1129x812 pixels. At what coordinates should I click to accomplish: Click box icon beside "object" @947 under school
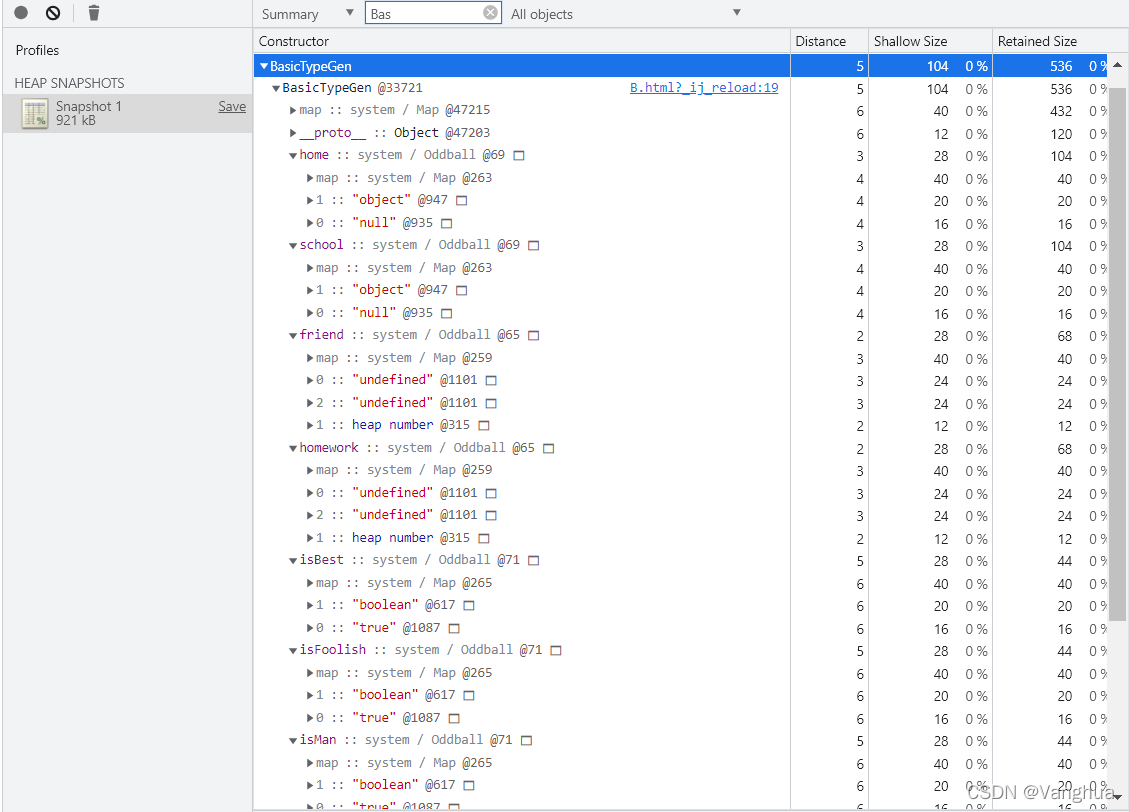tap(462, 291)
